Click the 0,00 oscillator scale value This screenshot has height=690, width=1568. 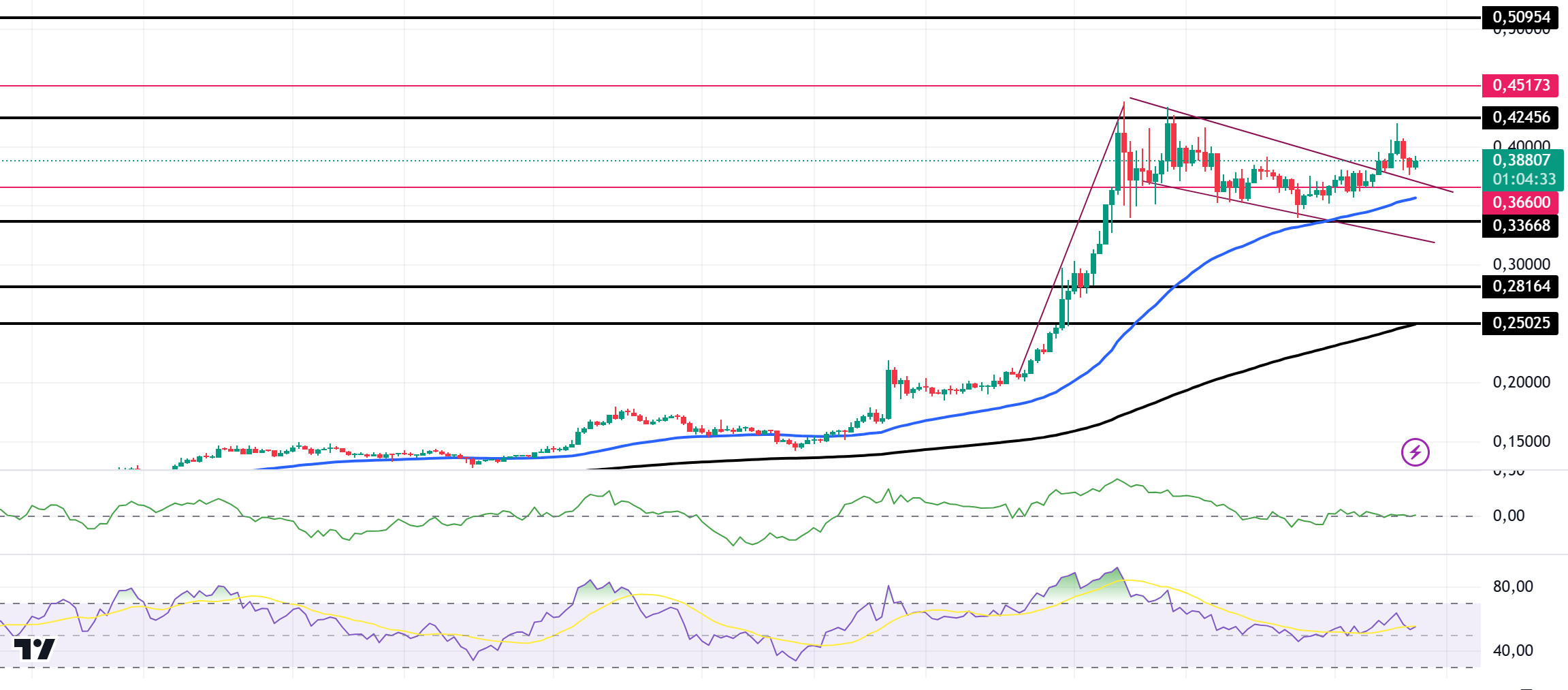coord(1508,516)
